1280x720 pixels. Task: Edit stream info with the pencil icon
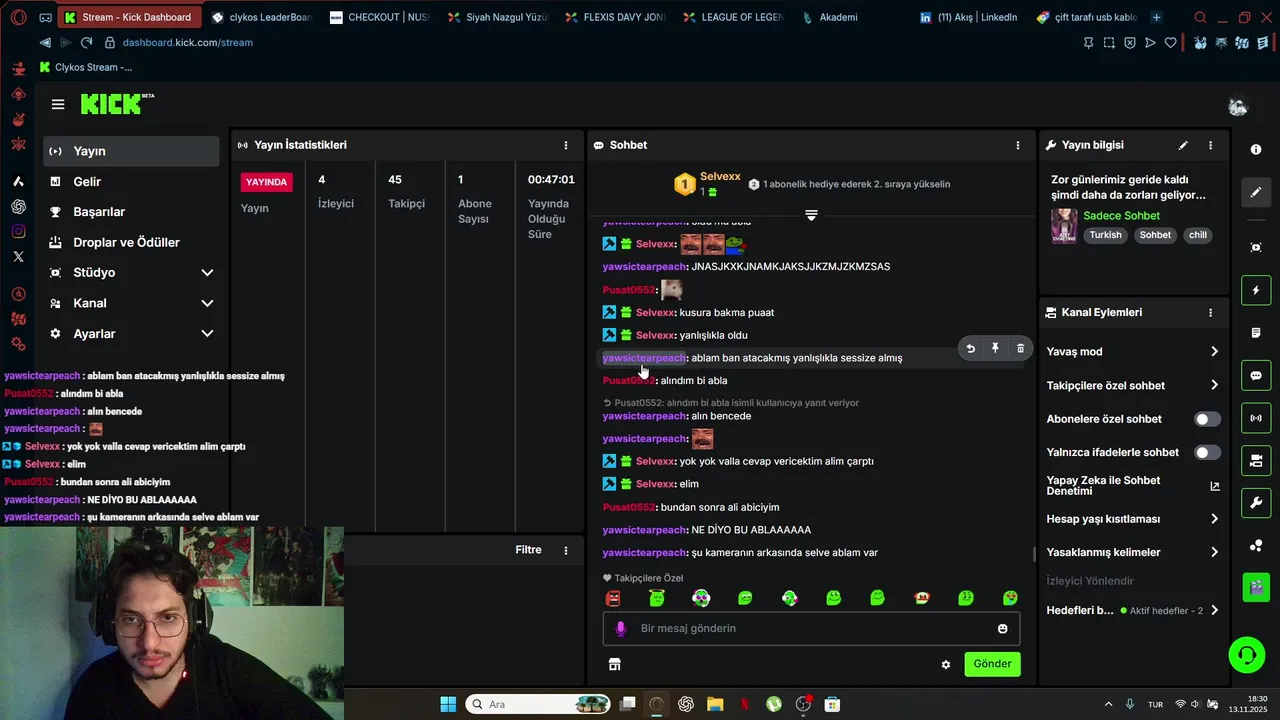(1183, 145)
